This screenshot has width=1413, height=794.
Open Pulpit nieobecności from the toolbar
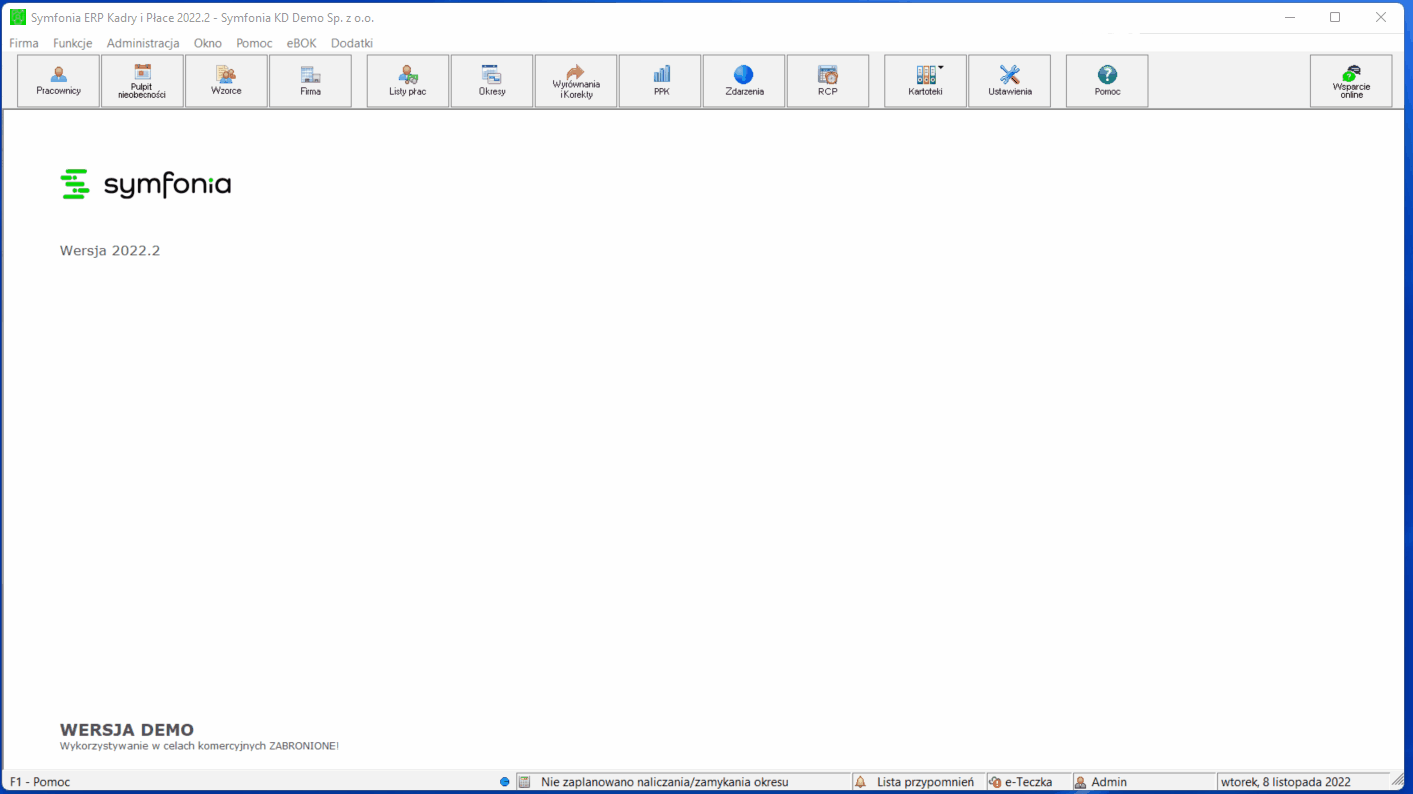pos(142,81)
